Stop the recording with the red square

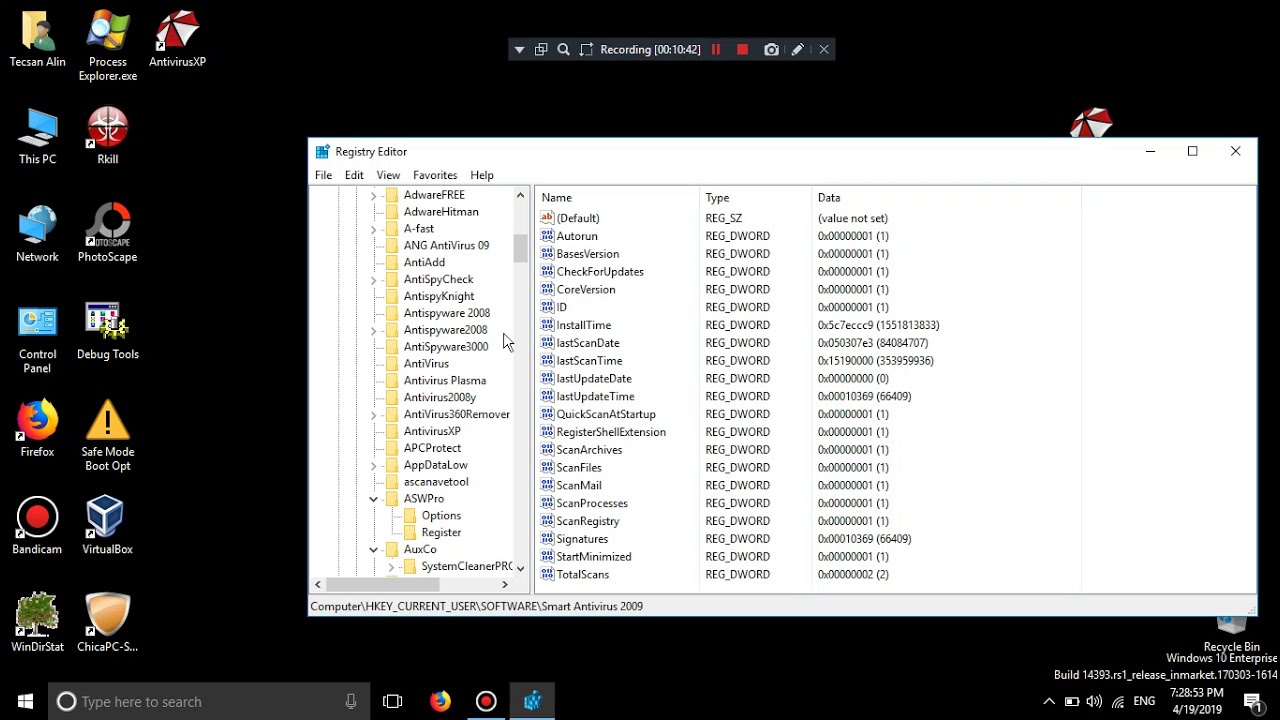point(742,49)
